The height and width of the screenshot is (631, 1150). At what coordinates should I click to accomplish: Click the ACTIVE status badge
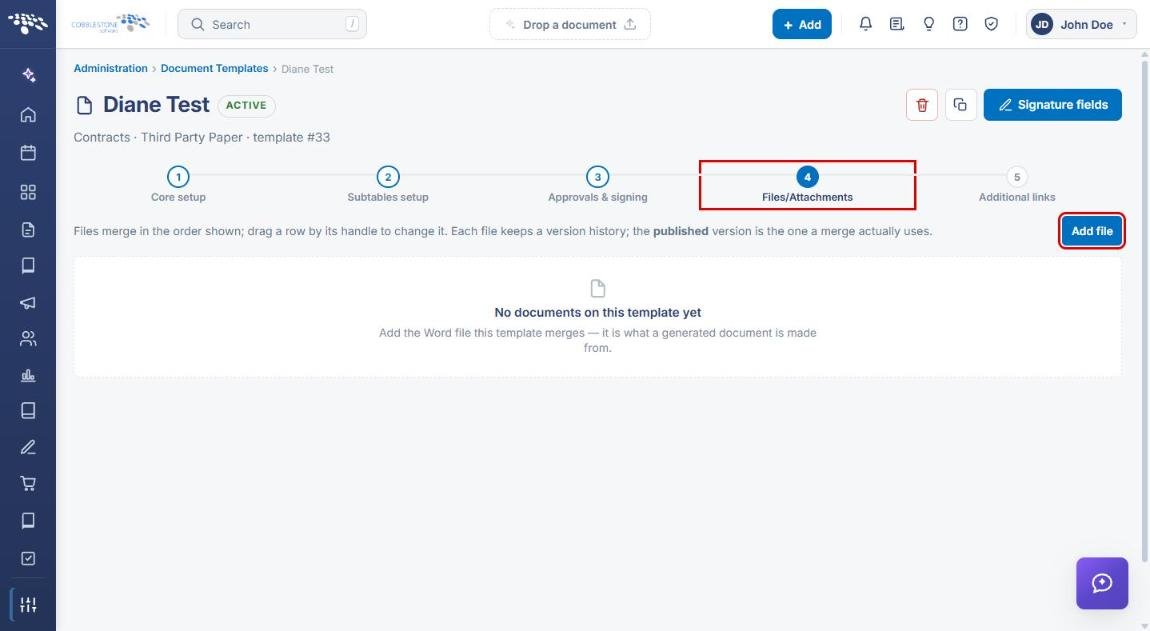(x=246, y=106)
